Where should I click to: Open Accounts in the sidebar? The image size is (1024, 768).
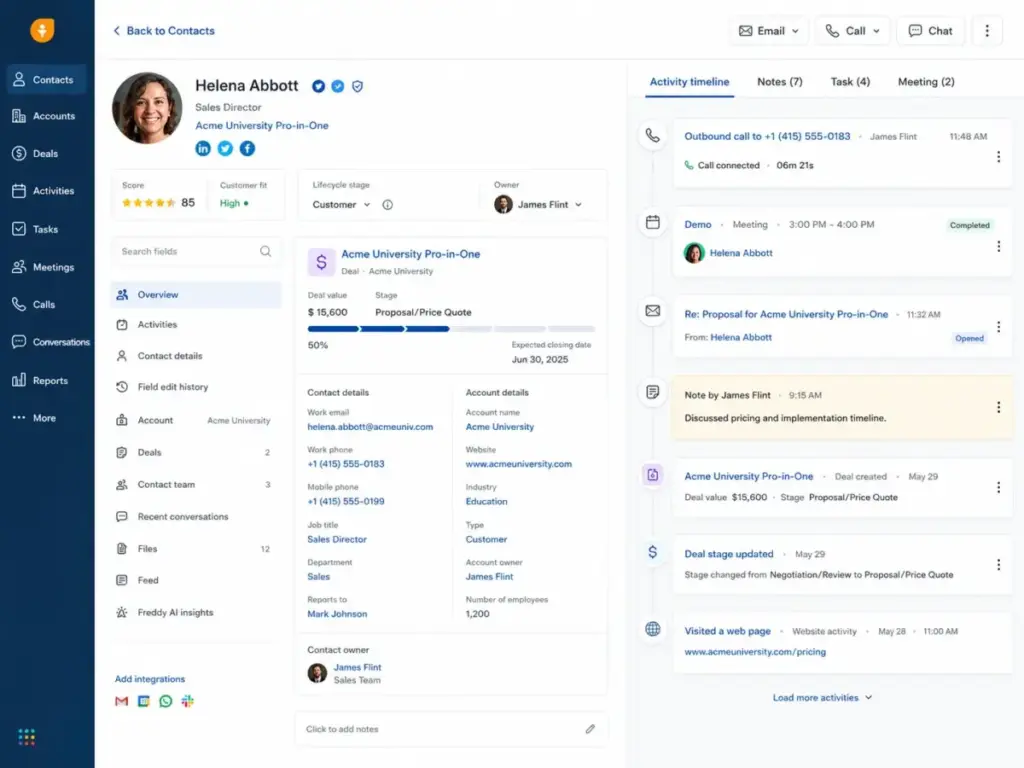[46, 116]
